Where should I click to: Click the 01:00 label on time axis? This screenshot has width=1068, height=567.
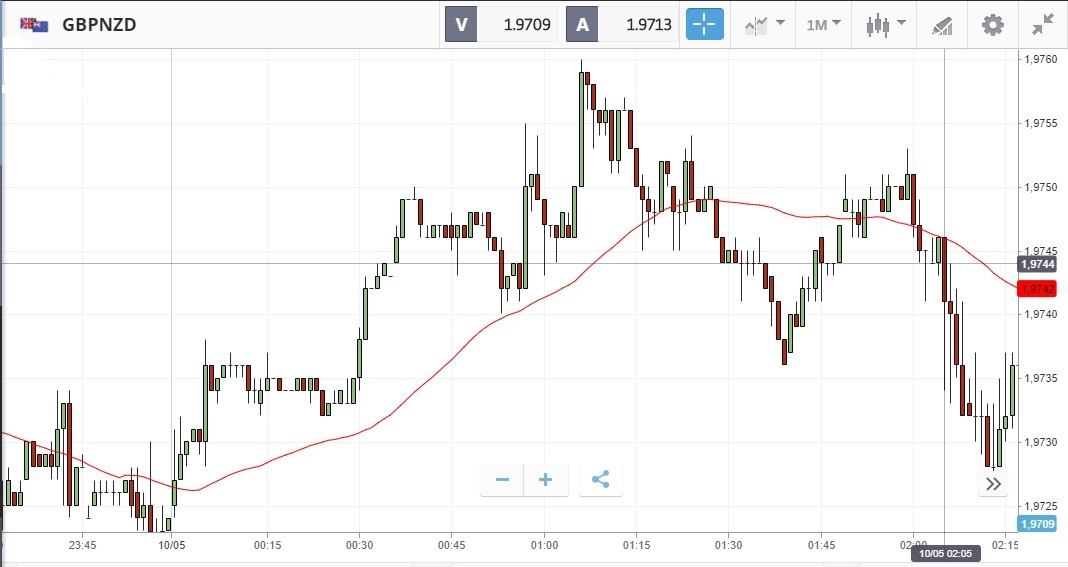point(544,545)
